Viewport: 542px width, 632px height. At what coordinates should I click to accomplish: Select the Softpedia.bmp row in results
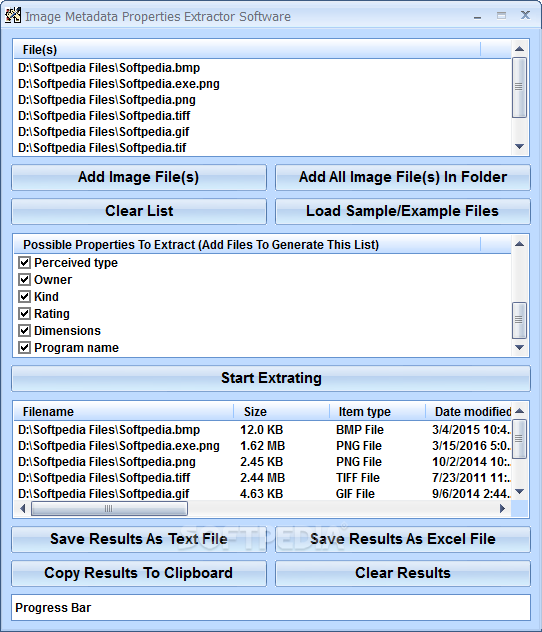click(263, 430)
